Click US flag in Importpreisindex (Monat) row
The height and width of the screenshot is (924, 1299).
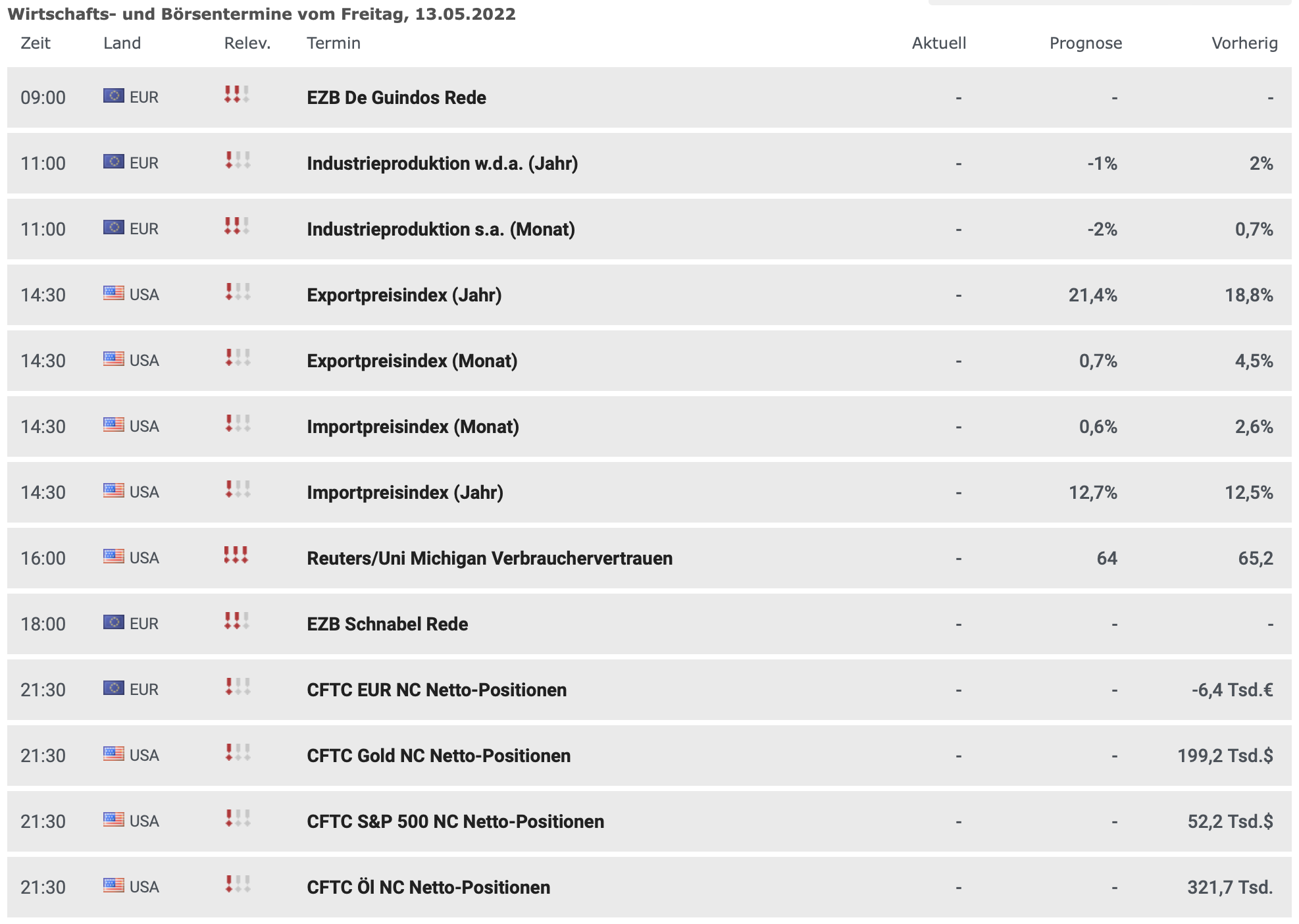tap(113, 425)
